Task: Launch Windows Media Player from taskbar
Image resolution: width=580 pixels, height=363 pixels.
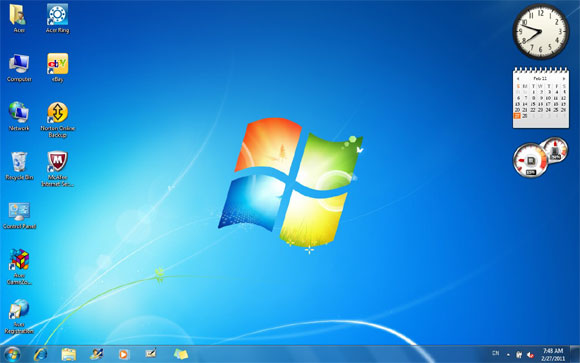Action: point(123,354)
